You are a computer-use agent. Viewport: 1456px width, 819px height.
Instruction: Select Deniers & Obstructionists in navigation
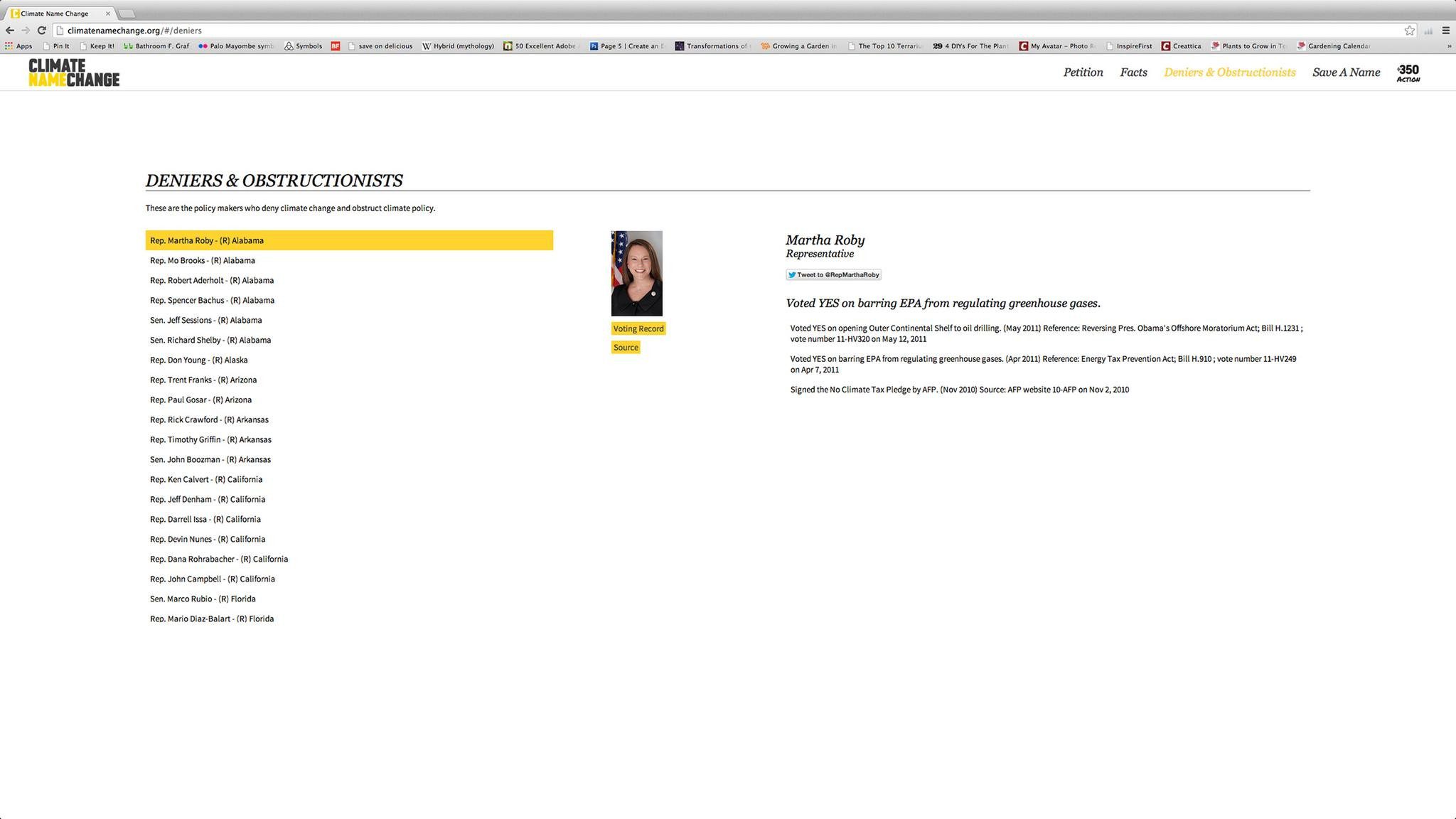(x=1229, y=73)
